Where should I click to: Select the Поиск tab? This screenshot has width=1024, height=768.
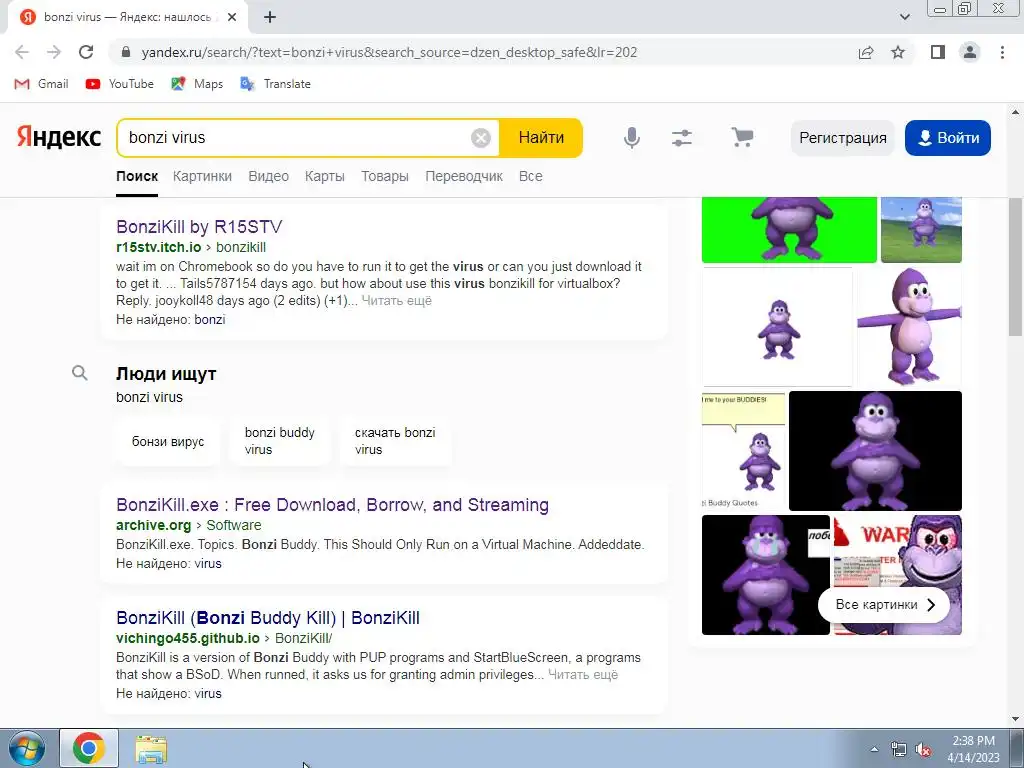tap(137, 176)
